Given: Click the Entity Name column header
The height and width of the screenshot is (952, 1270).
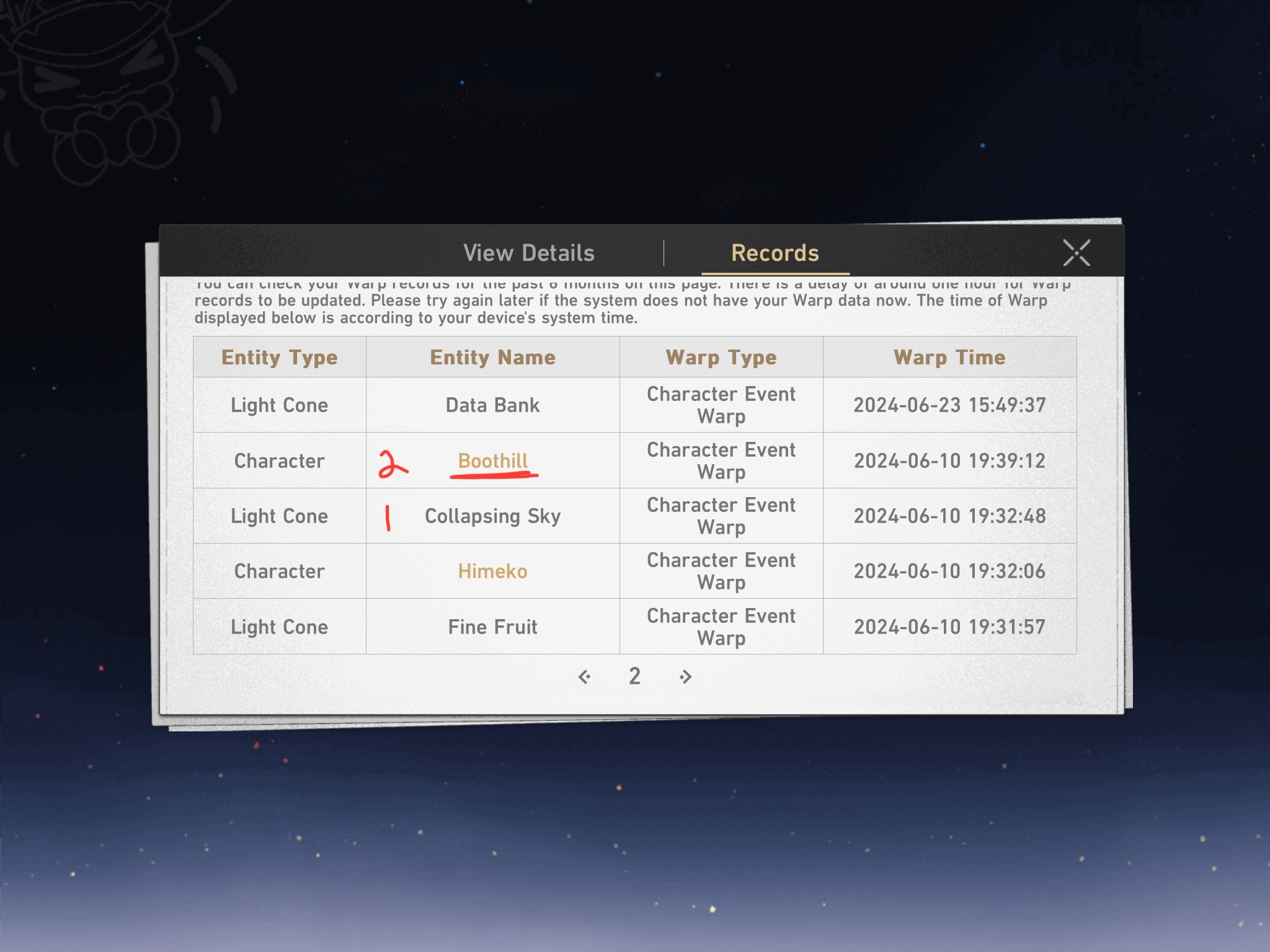Looking at the screenshot, I should tap(493, 358).
